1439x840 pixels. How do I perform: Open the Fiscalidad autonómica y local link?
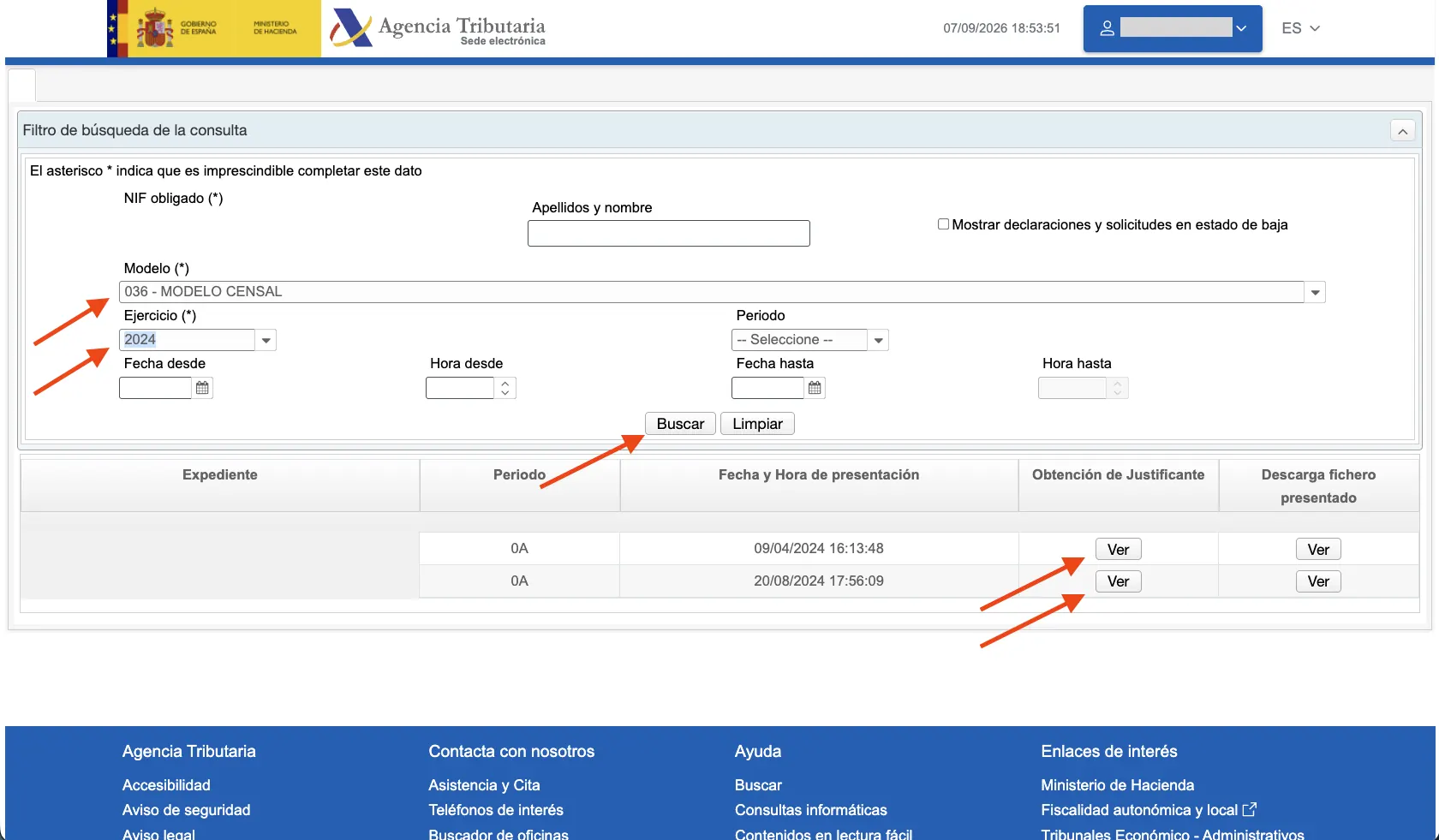tap(1139, 810)
